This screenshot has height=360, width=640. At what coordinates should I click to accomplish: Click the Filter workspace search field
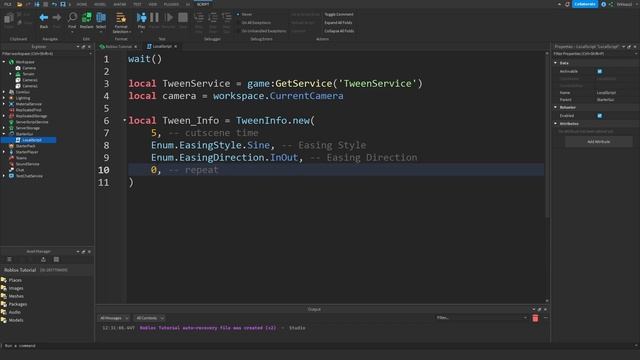pos(47,53)
